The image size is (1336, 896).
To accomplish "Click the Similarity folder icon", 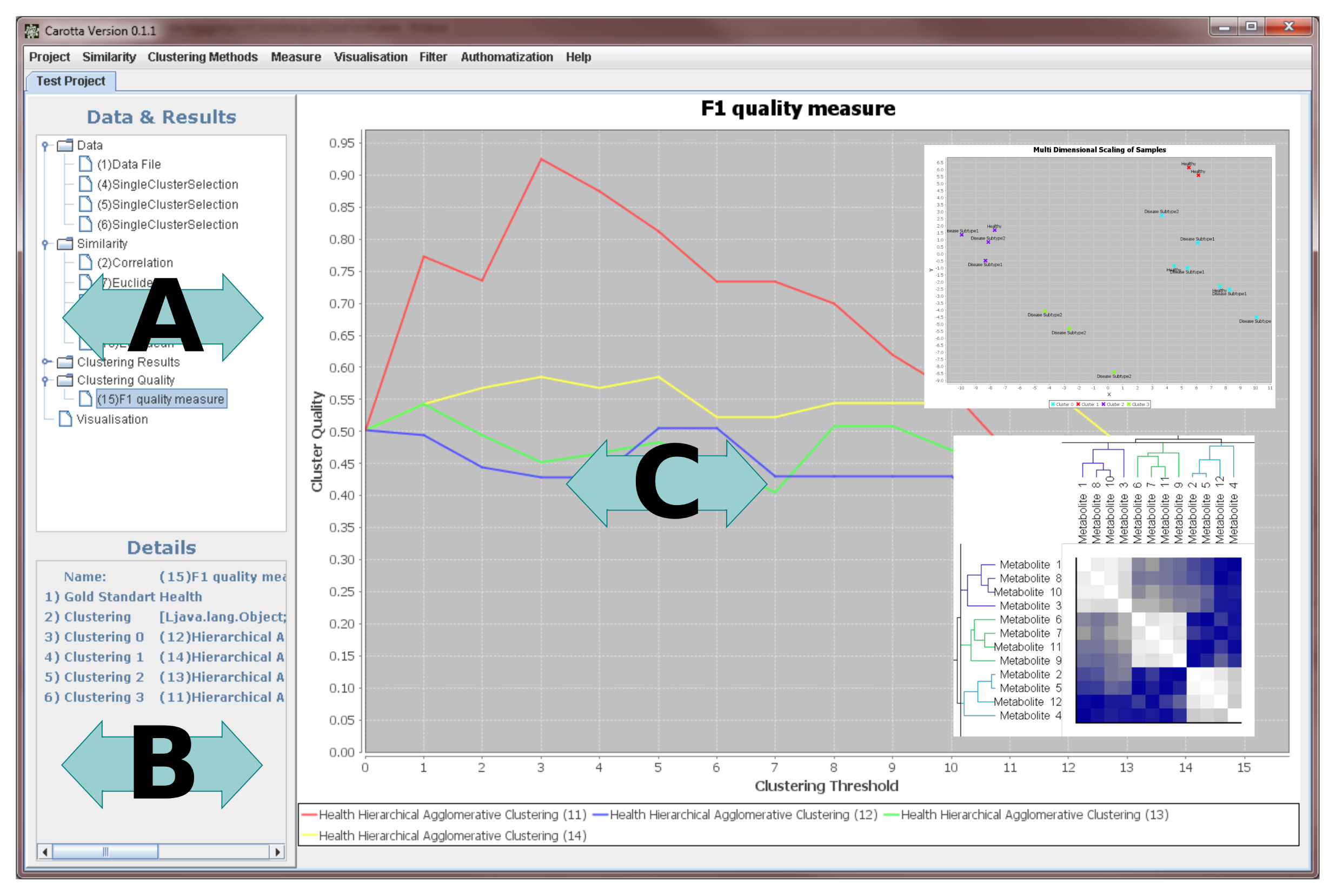I will (x=65, y=244).
